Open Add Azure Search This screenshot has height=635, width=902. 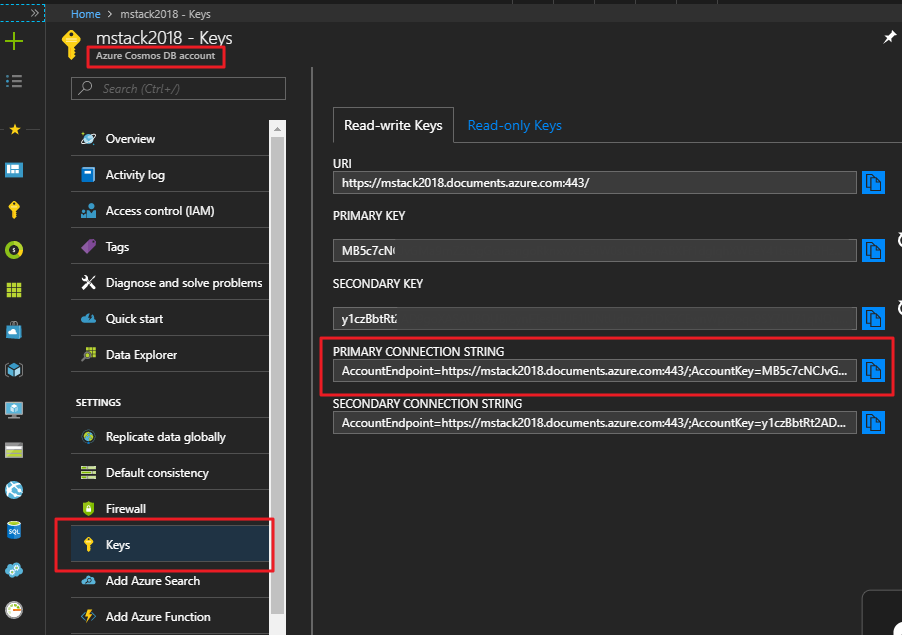170,581
